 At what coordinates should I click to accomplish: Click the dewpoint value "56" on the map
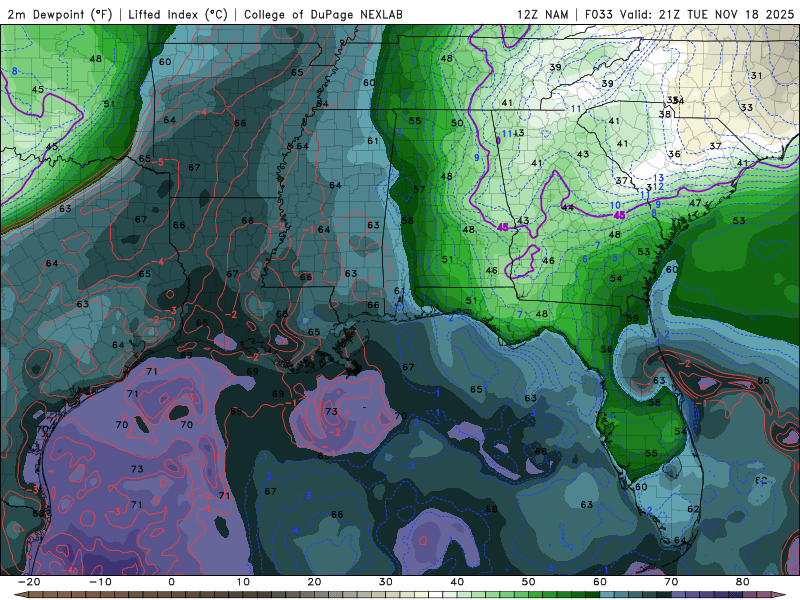click(606, 349)
